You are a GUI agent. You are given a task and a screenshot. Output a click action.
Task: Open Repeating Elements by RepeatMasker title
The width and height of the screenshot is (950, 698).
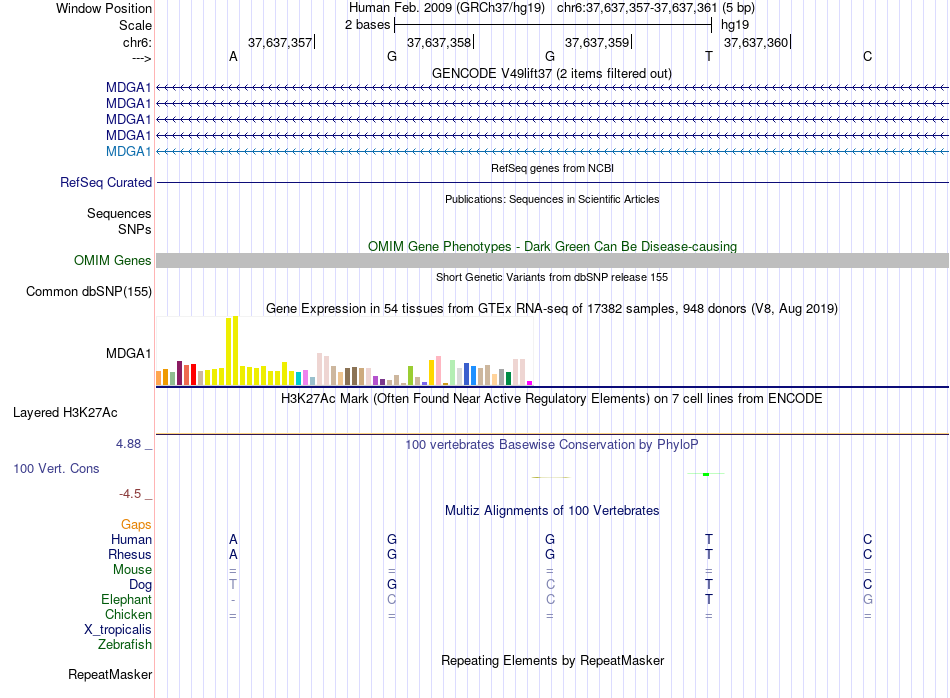pos(553,660)
